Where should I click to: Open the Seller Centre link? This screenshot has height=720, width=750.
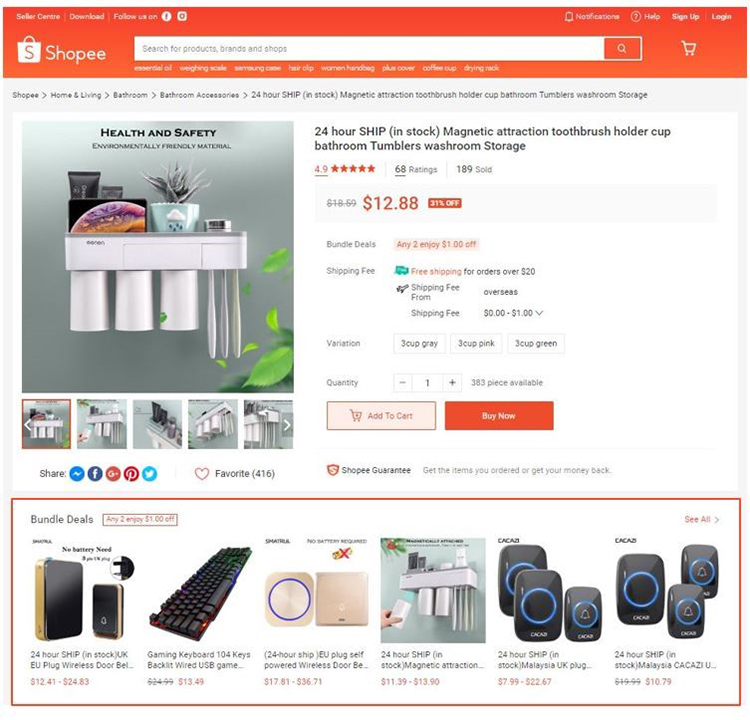[38, 16]
